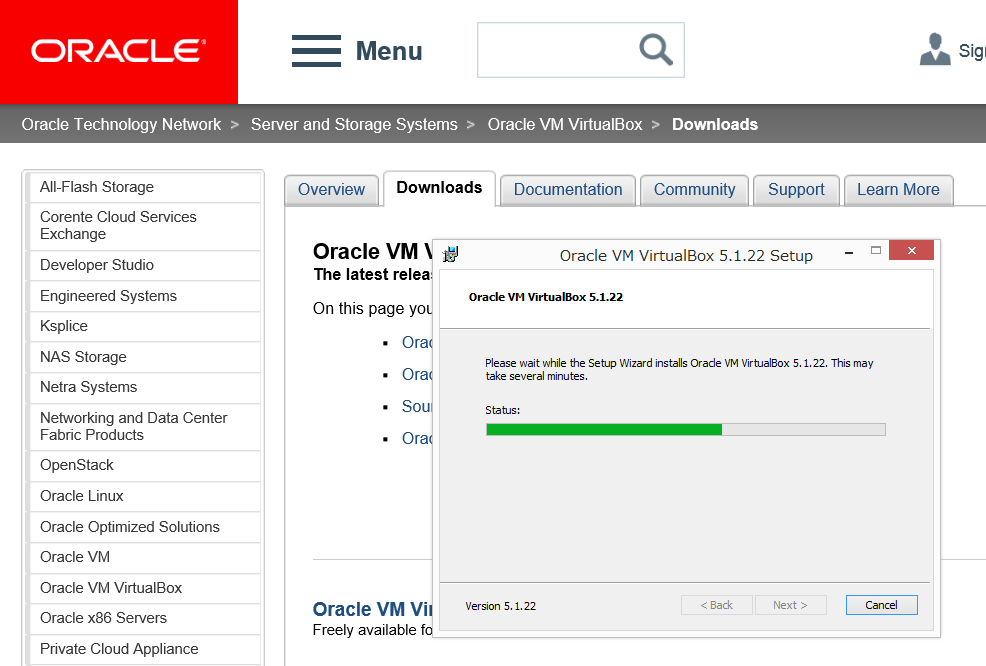Screen dimensions: 986x666
Task: Open Oracle VM VirtualBox sidebar link
Action: pos(144,588)
